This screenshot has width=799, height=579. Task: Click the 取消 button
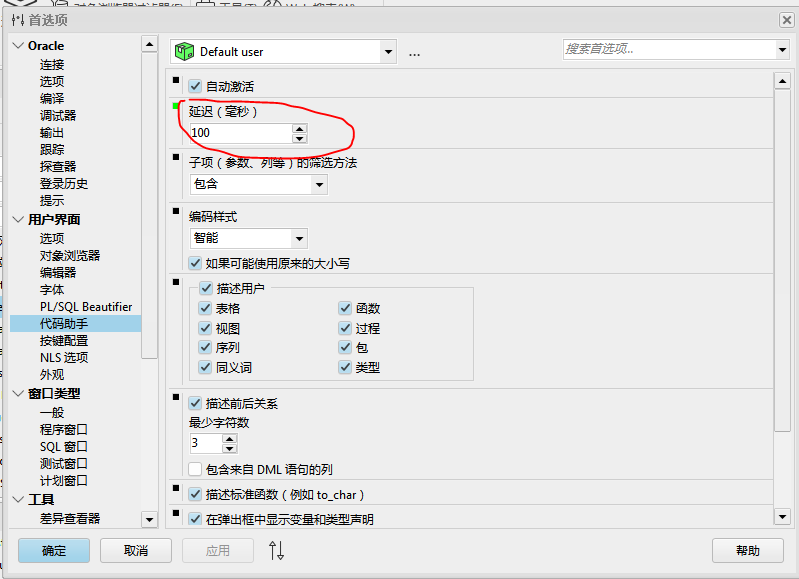pyautogui.click(x=136, y=550)
